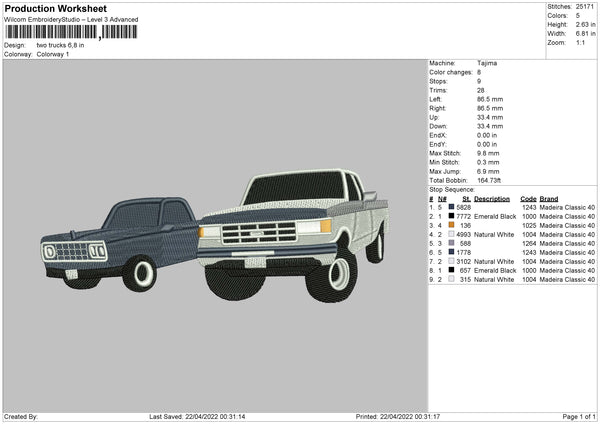Click the Brand column header
600x424 pixels.
pos(549,198)
